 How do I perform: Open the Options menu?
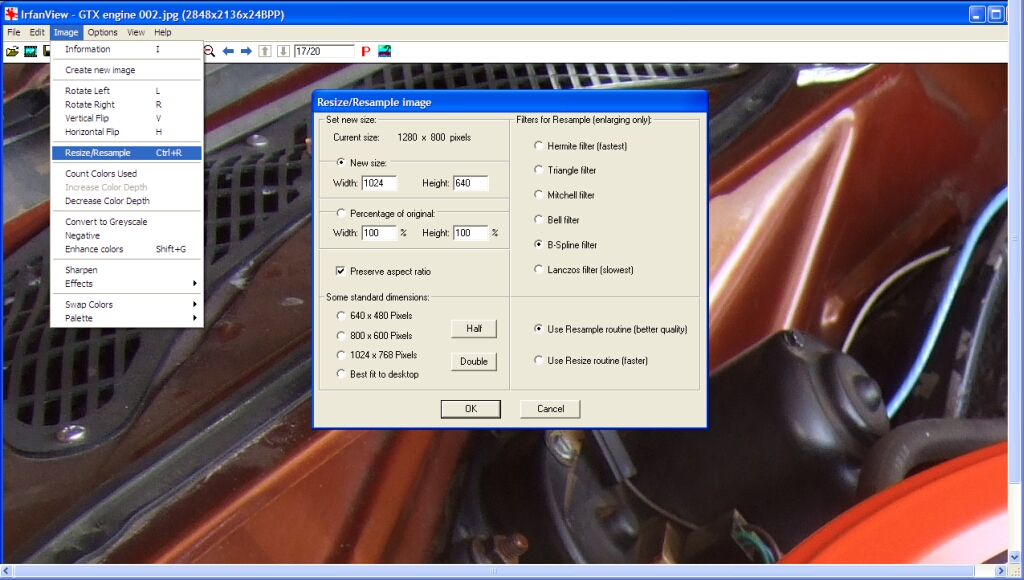click(102, 32)
